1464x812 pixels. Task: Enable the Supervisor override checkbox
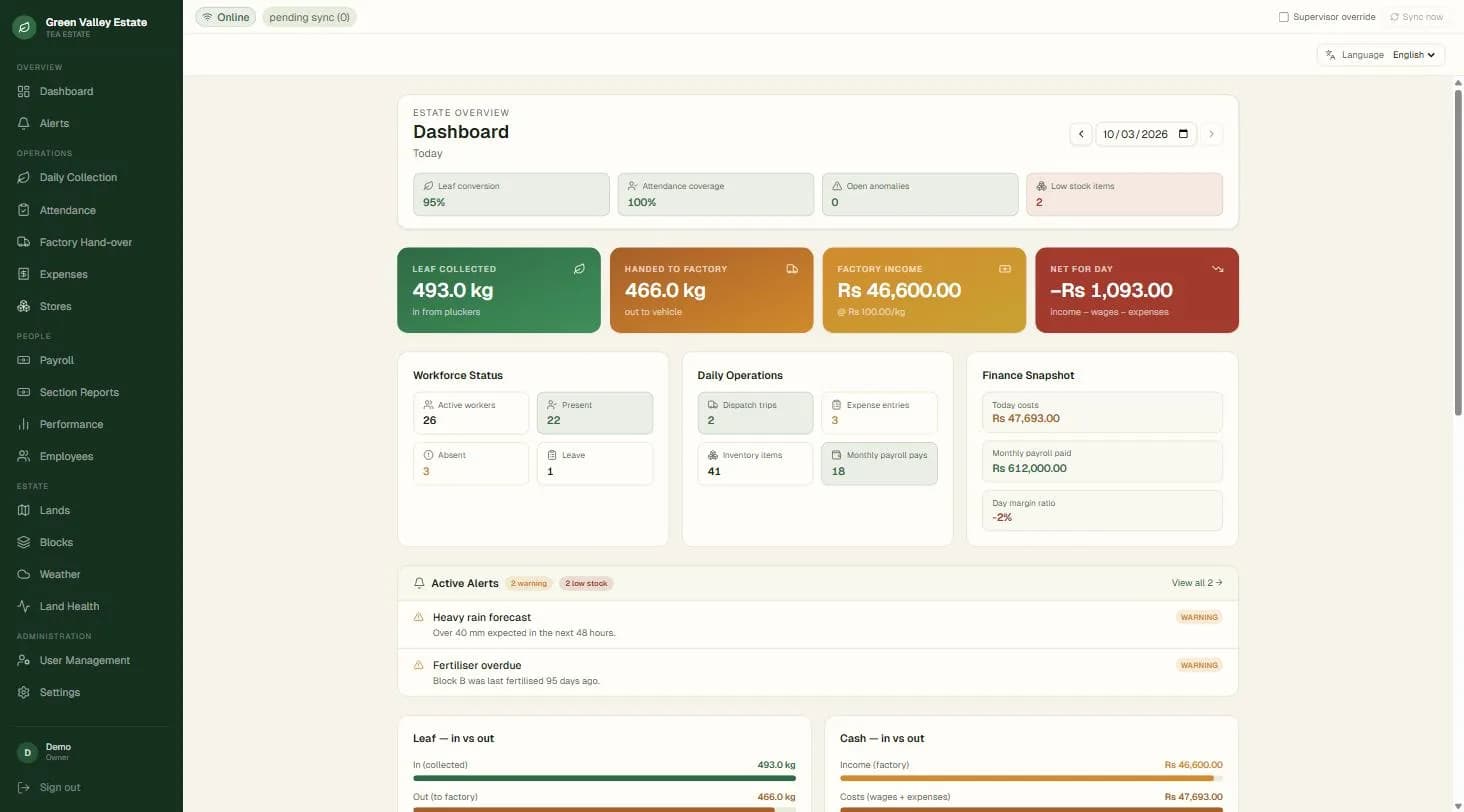point(1284,17)
